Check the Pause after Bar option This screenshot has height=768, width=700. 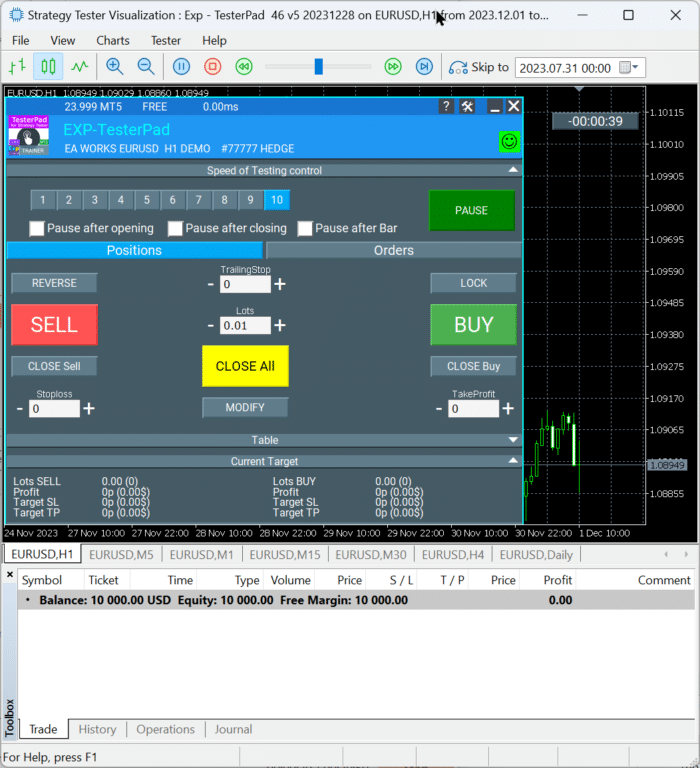305,228
